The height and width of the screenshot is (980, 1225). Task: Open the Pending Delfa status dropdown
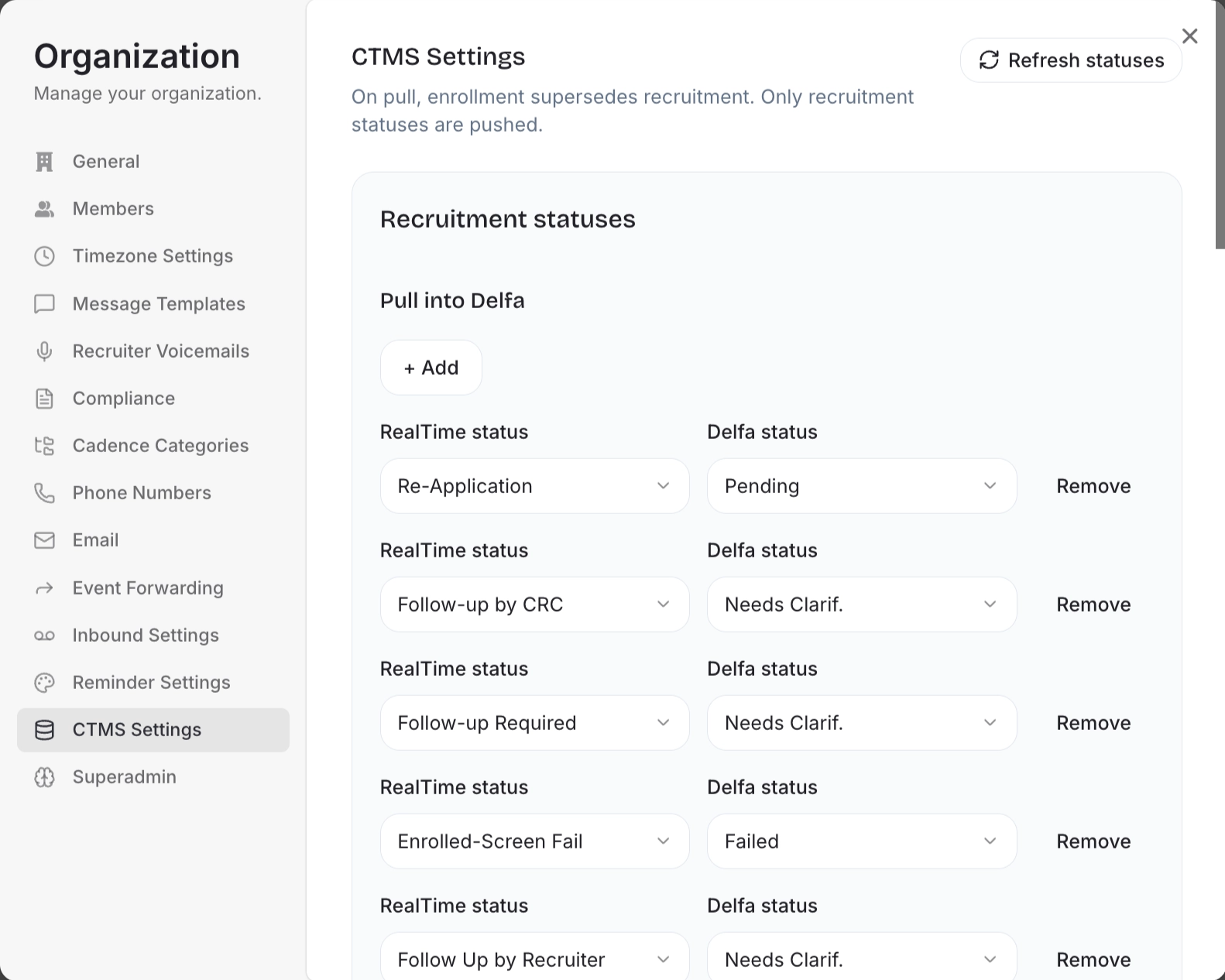click(861, 486)
